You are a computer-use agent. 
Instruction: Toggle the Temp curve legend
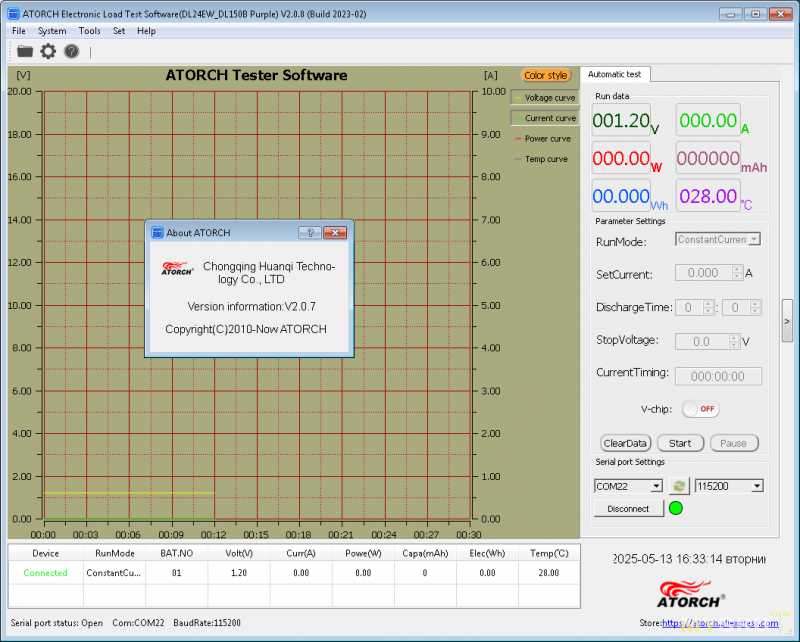541,159
